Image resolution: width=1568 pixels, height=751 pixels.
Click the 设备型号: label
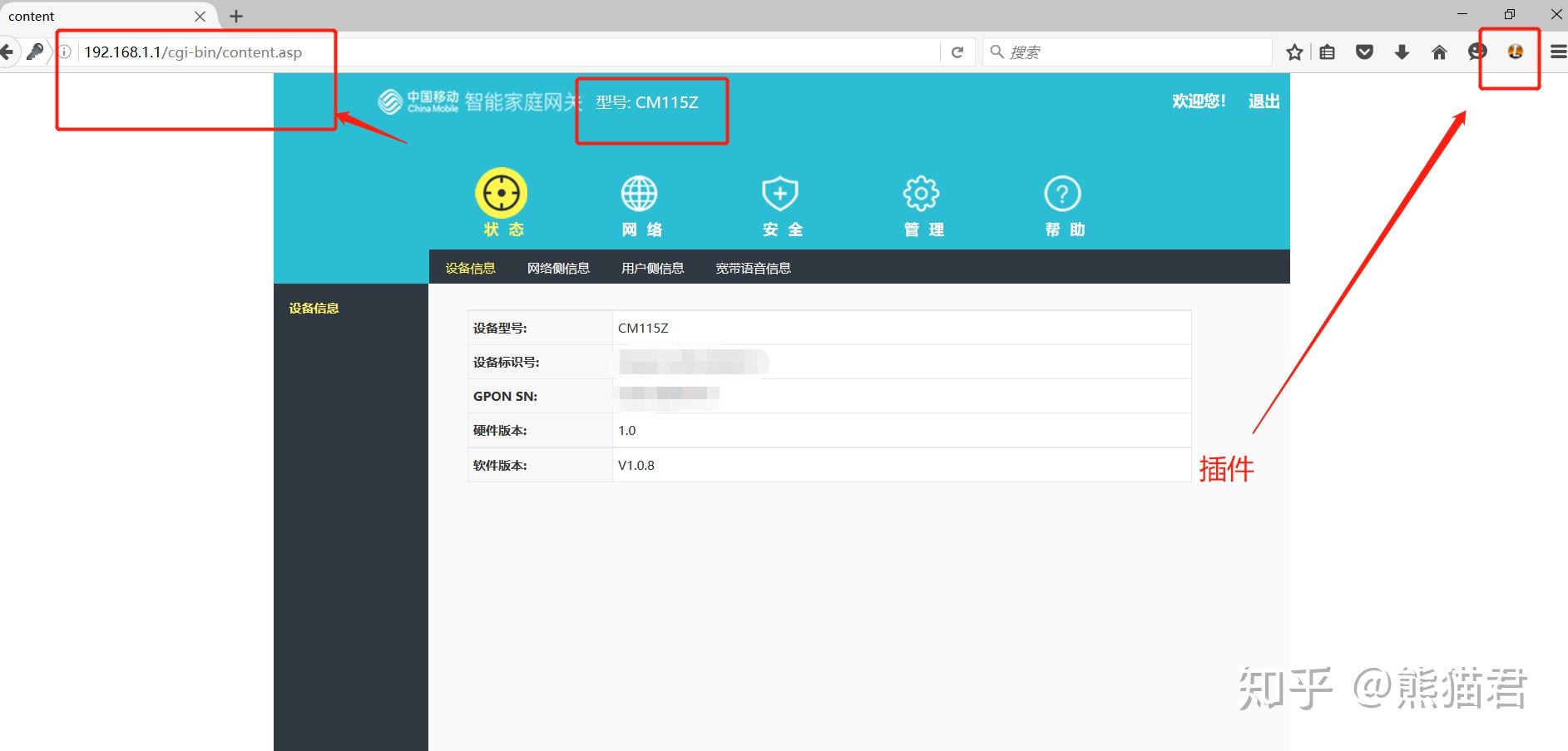500,328
